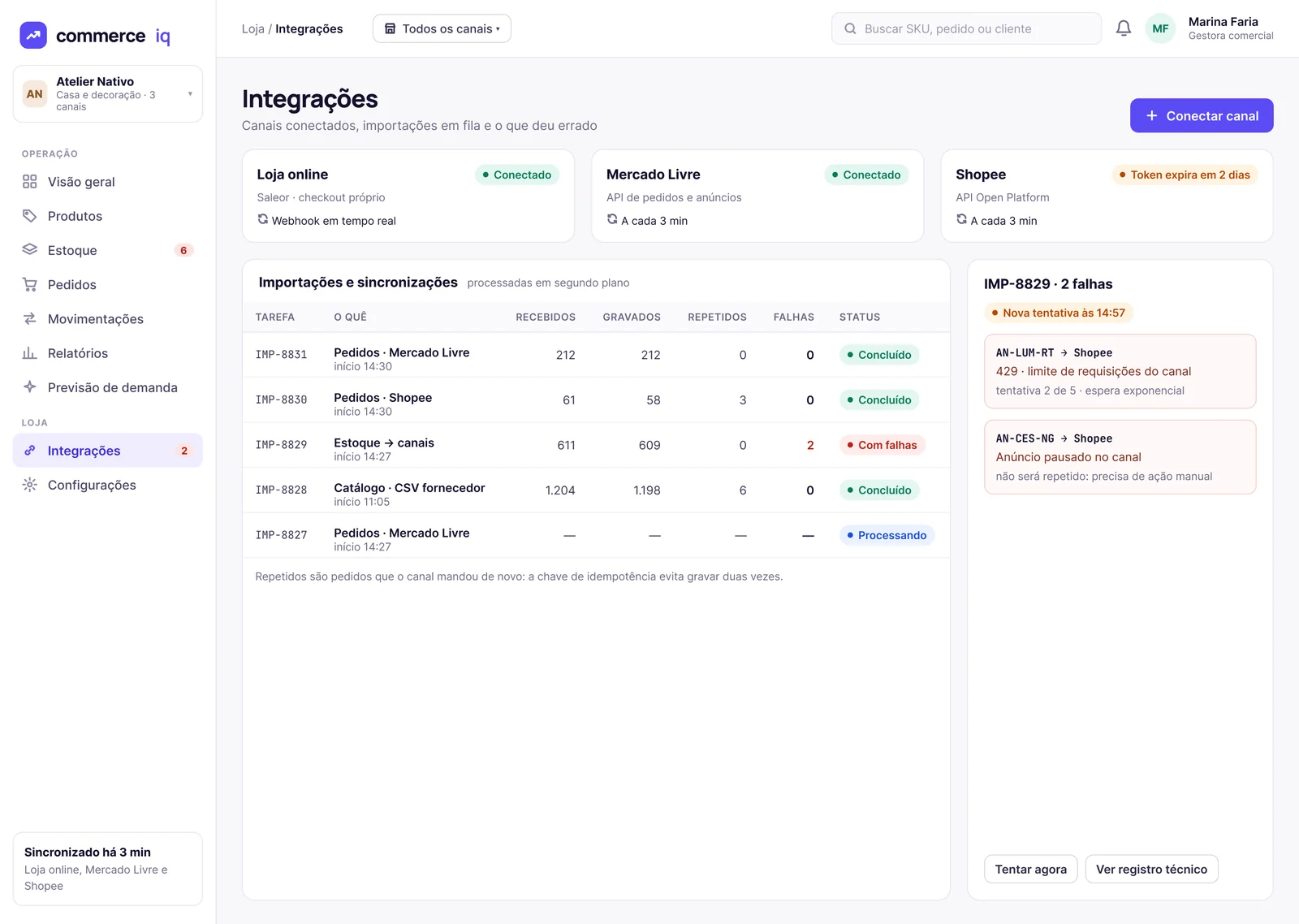Screen dimensions: 1299x924
Task: Click the Com falhas status badge
Action: tap(882, 445)
